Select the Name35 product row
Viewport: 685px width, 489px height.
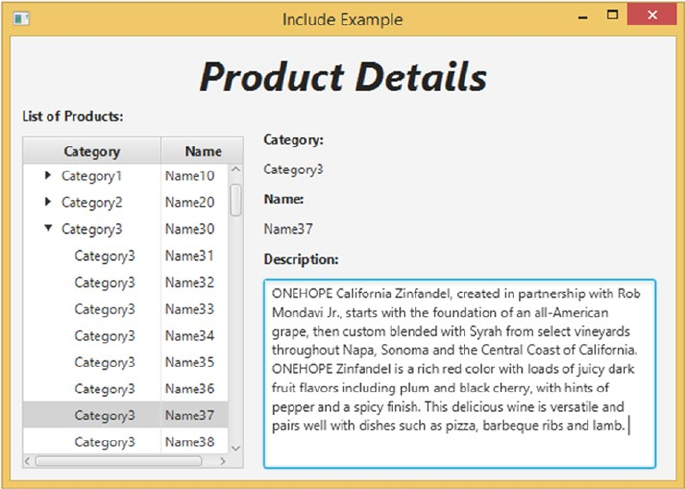tap(125, 362)
